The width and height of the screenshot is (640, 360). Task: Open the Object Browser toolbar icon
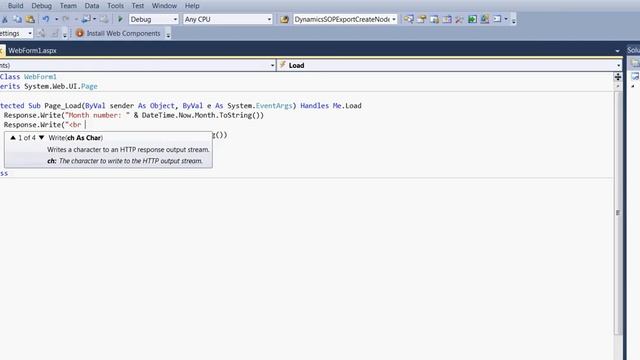(x=434, y=19)
